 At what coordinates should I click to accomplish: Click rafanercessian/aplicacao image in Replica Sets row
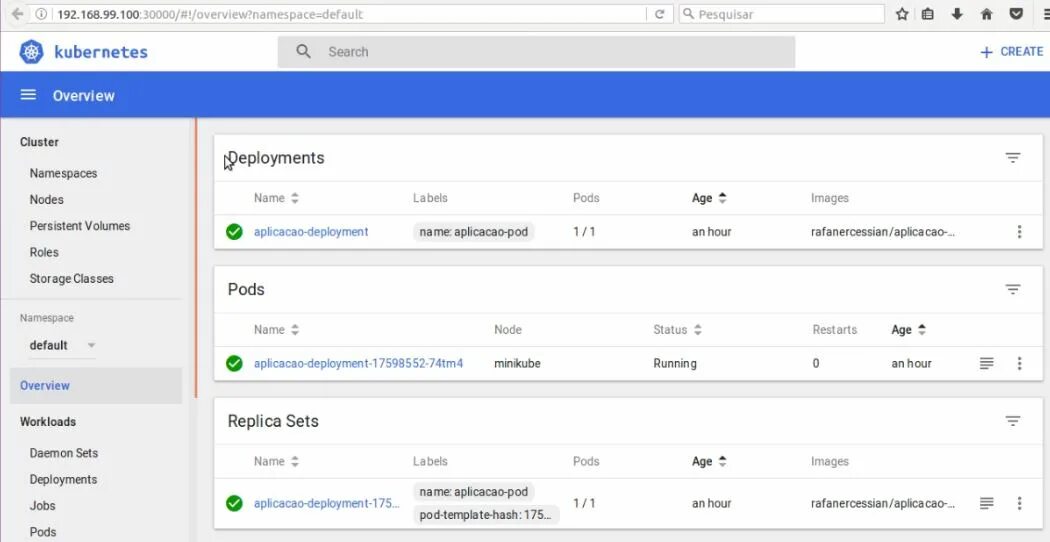pyautogui.click(x=883, y=503)
